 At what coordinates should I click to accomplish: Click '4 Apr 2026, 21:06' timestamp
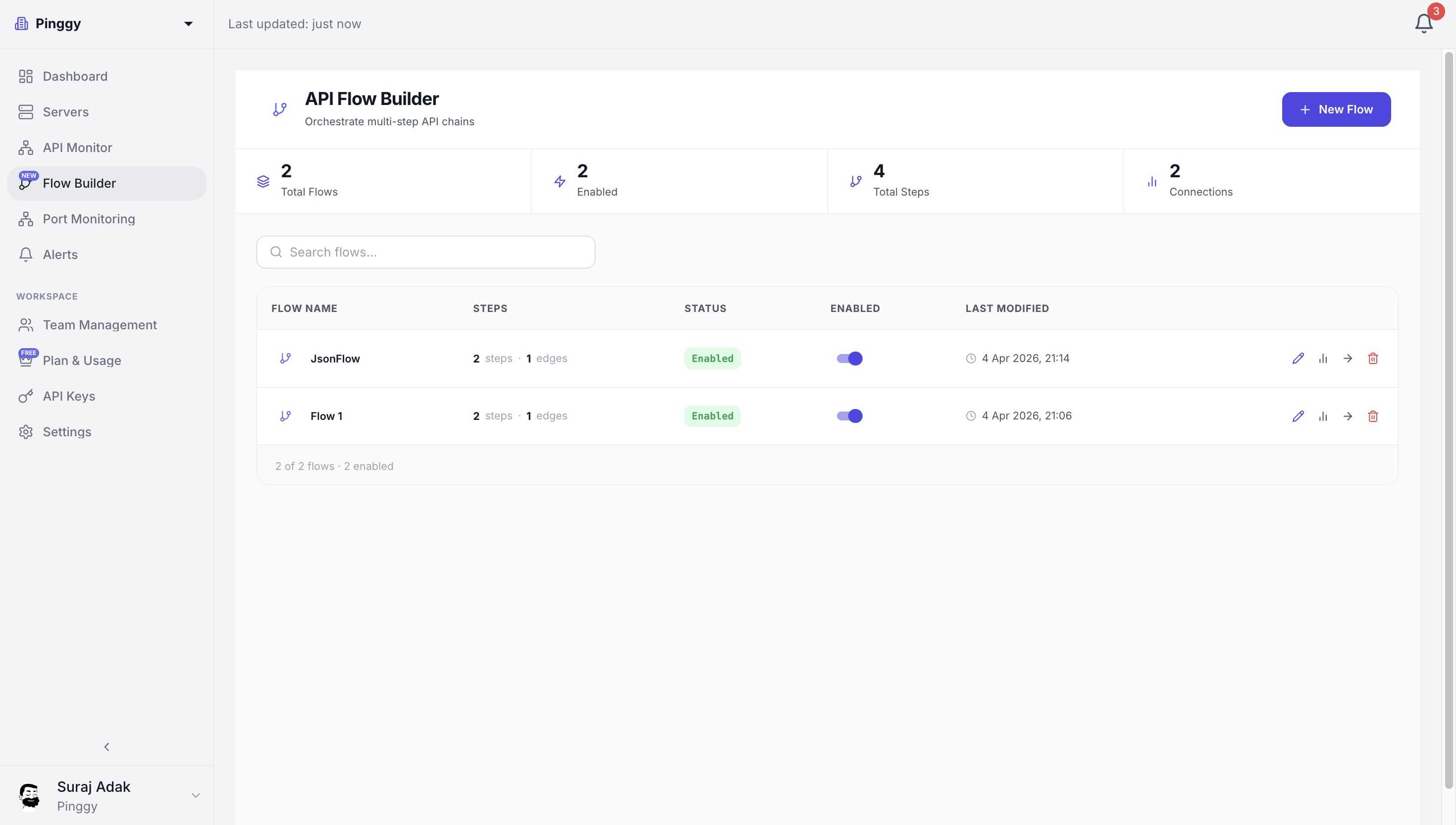coord(1027,415)
